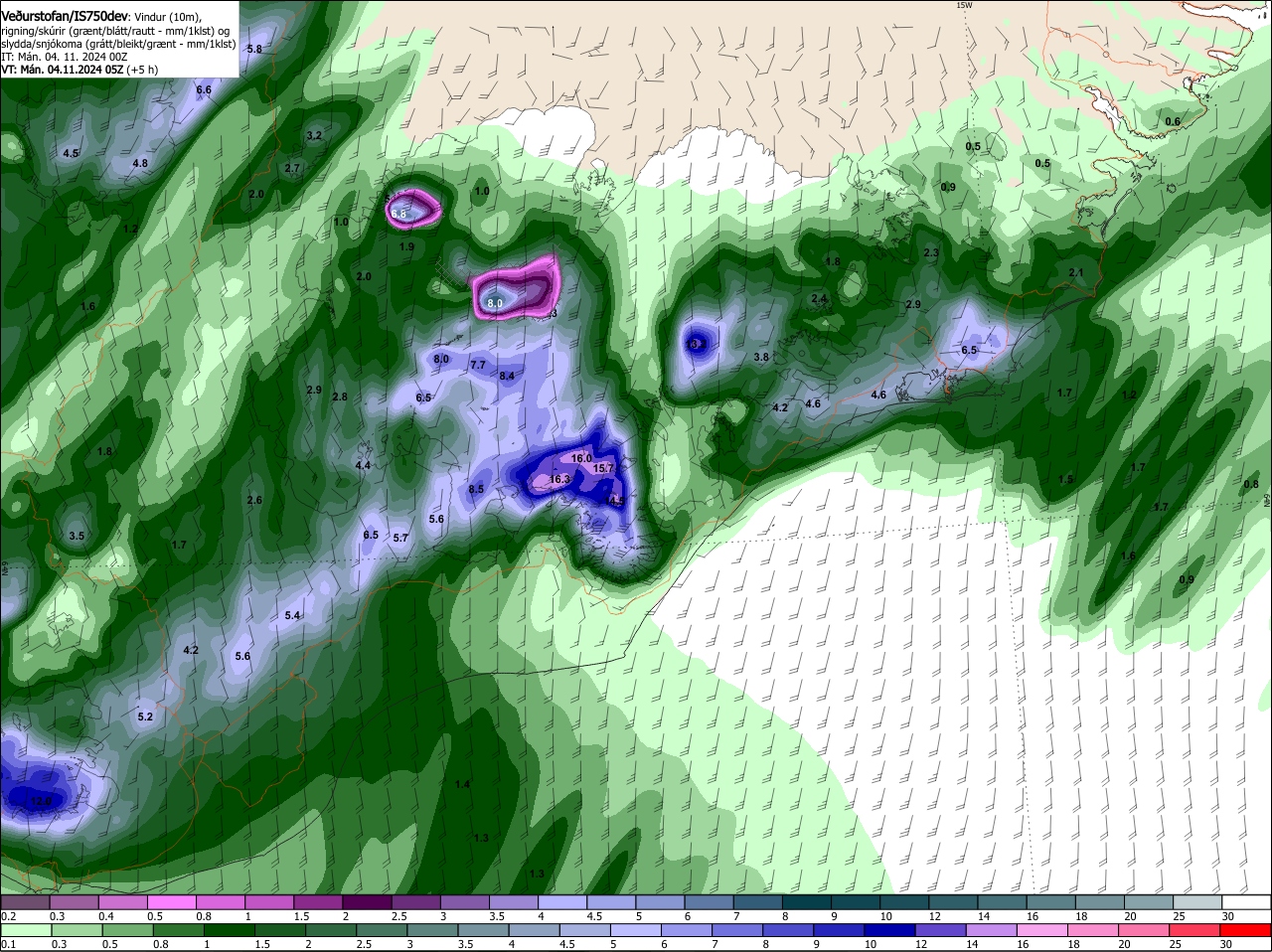Click the 2.8 value label on the map
The height and width of the screenshot is (952, 1272).
pyautogui.click(x=340, y=397)
